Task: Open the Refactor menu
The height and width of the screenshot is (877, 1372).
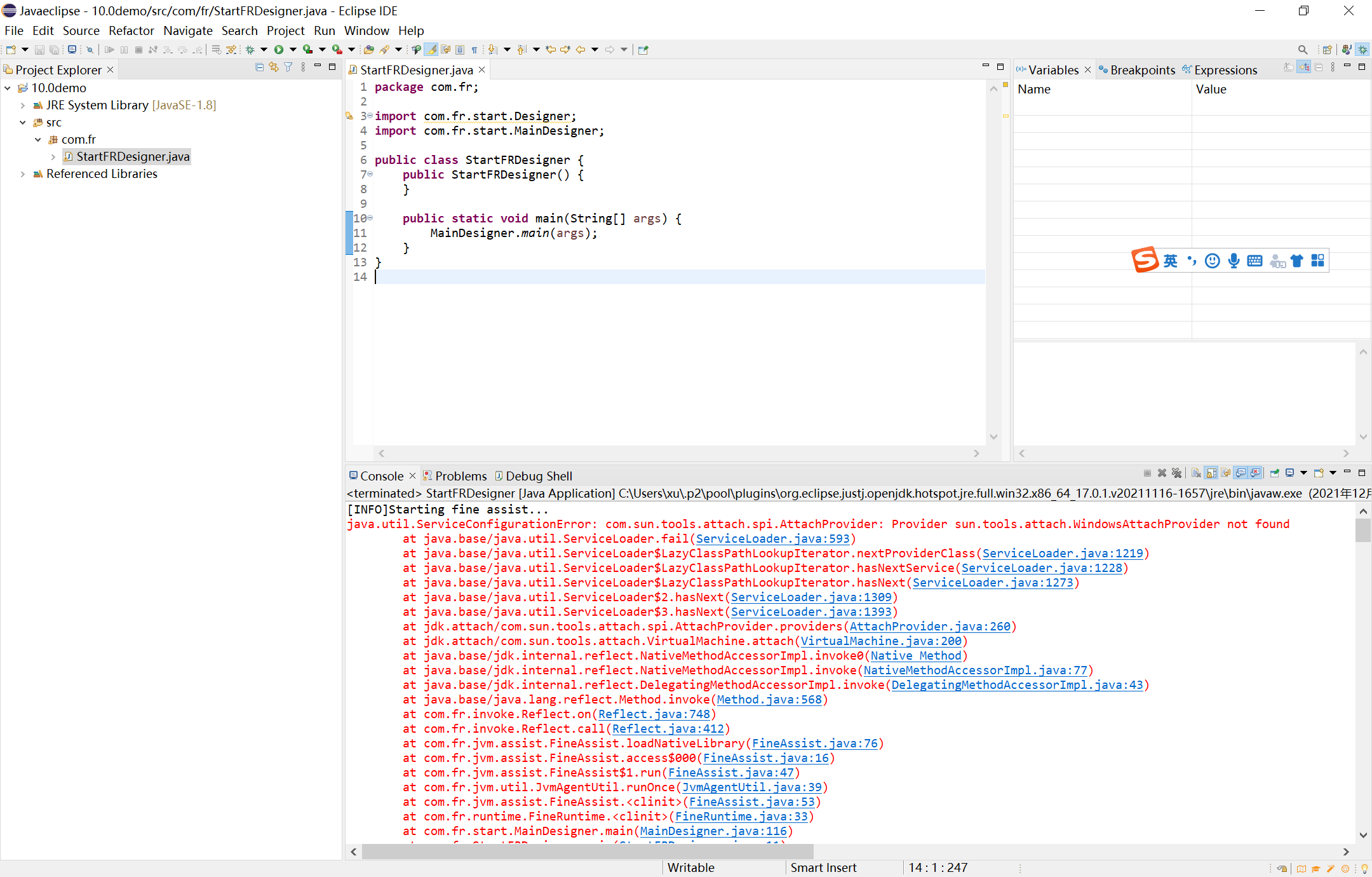Action: coord(131,31)
